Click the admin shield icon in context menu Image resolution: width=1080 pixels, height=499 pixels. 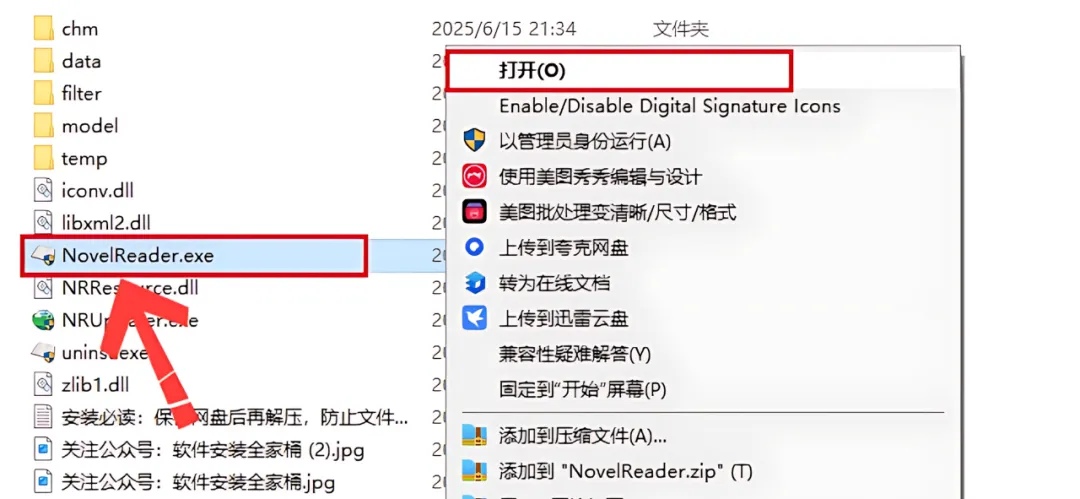pyautogui.click(x=475, y=141)
